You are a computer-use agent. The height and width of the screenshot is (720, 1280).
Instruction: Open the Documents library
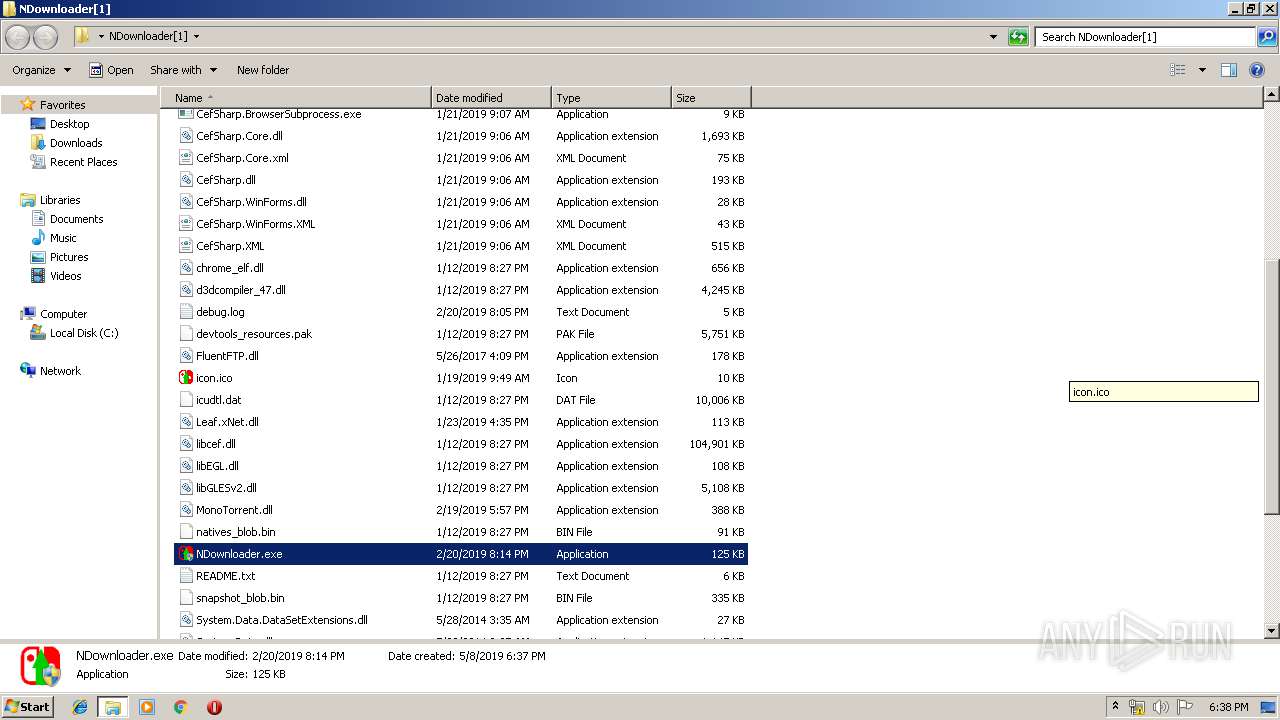coord(76,219)
